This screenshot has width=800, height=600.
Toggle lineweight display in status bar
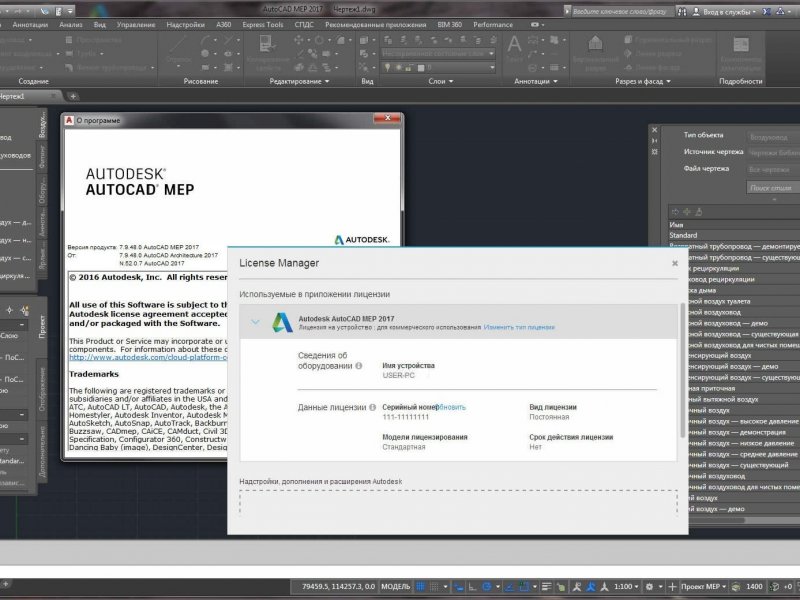tap(546, 587)
